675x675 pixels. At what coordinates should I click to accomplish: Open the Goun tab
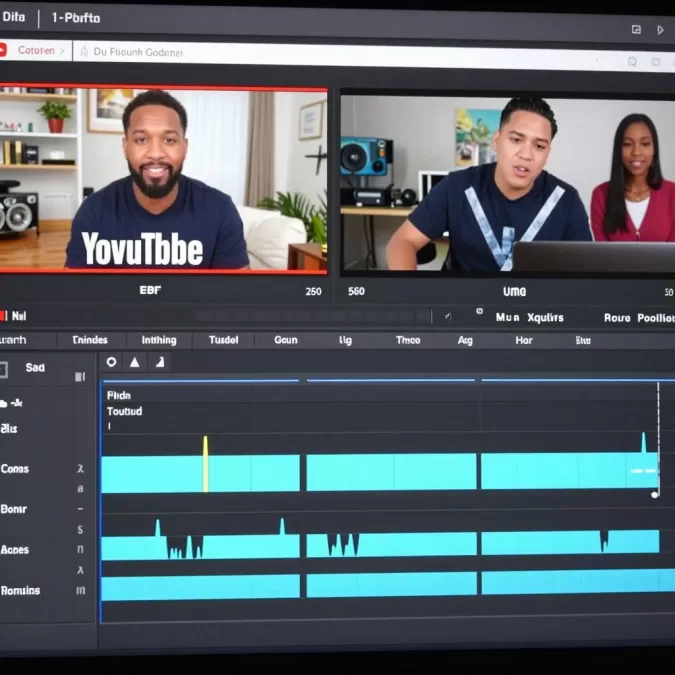(x=286, y=340)
